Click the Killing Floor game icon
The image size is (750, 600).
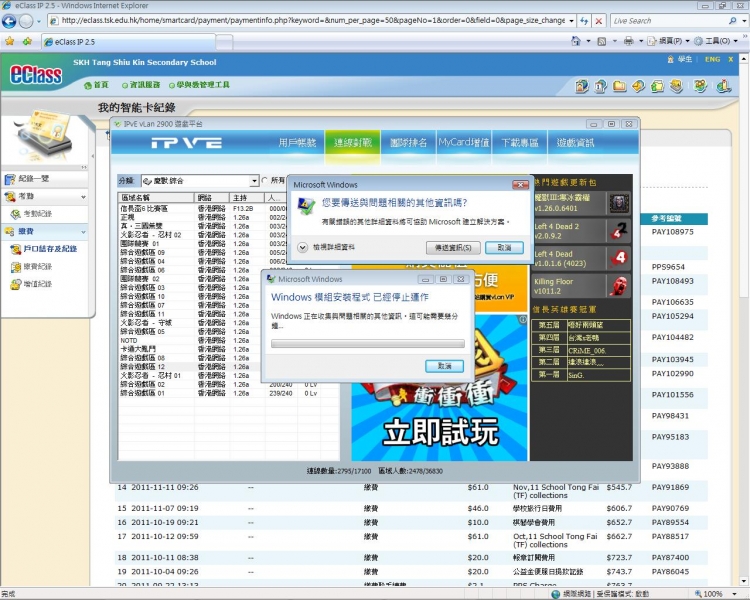pos(619,288)
